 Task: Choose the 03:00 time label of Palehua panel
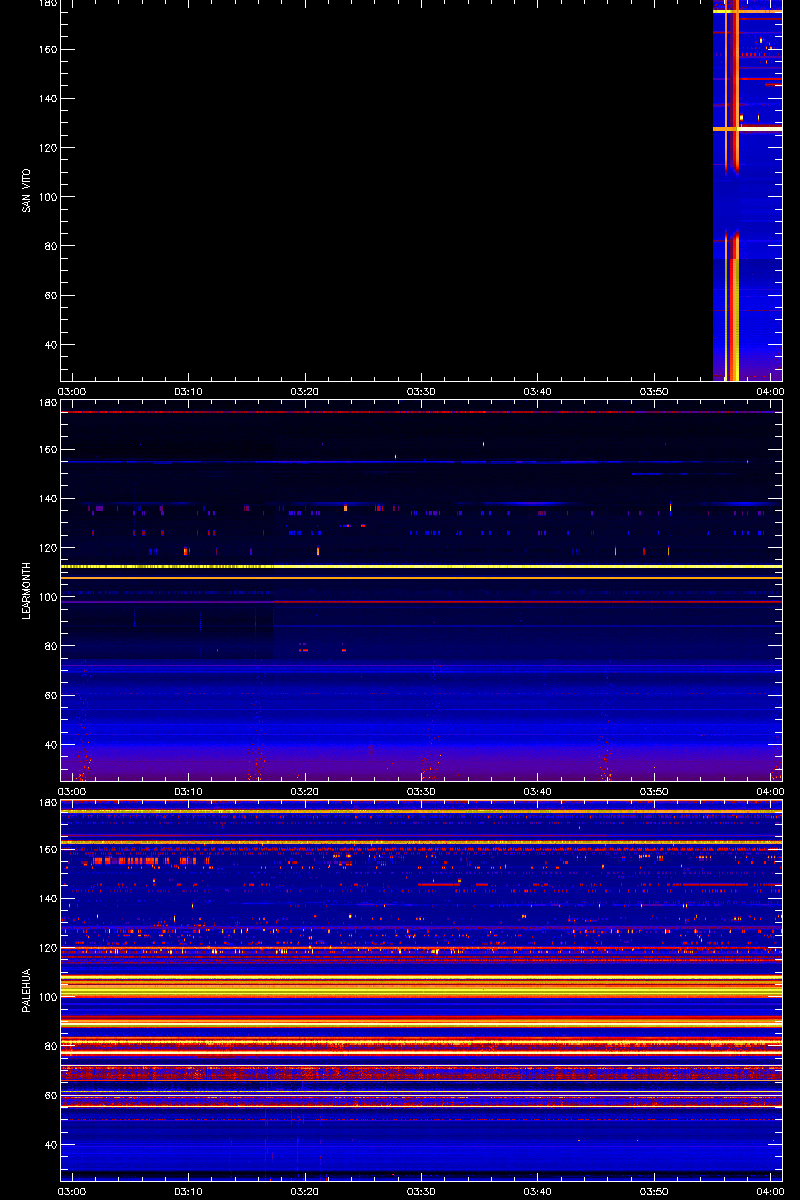point(72,1192)
